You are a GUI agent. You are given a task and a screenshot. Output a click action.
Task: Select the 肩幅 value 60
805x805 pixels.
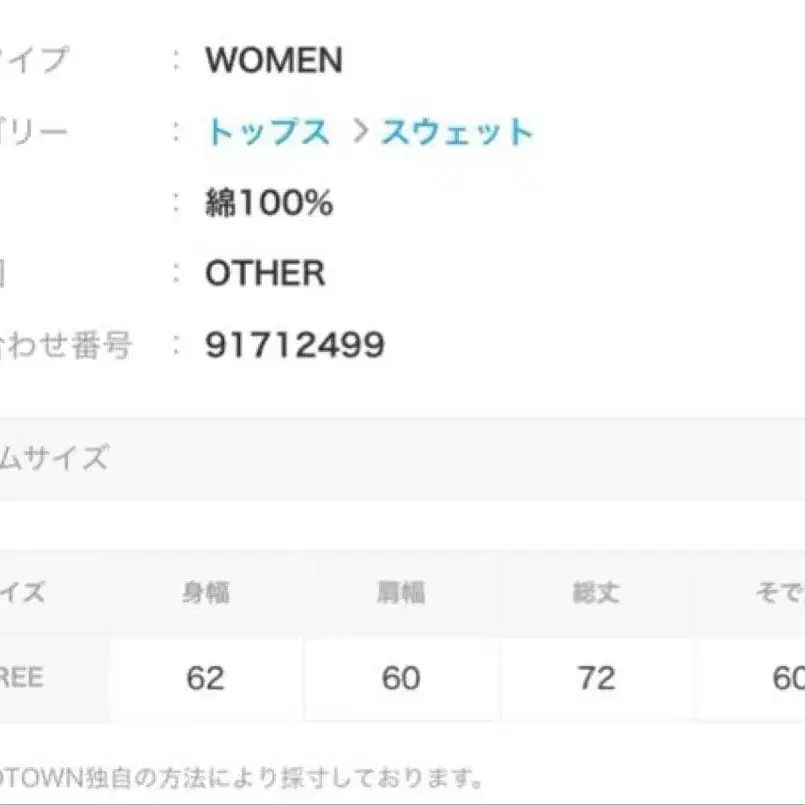399,678
